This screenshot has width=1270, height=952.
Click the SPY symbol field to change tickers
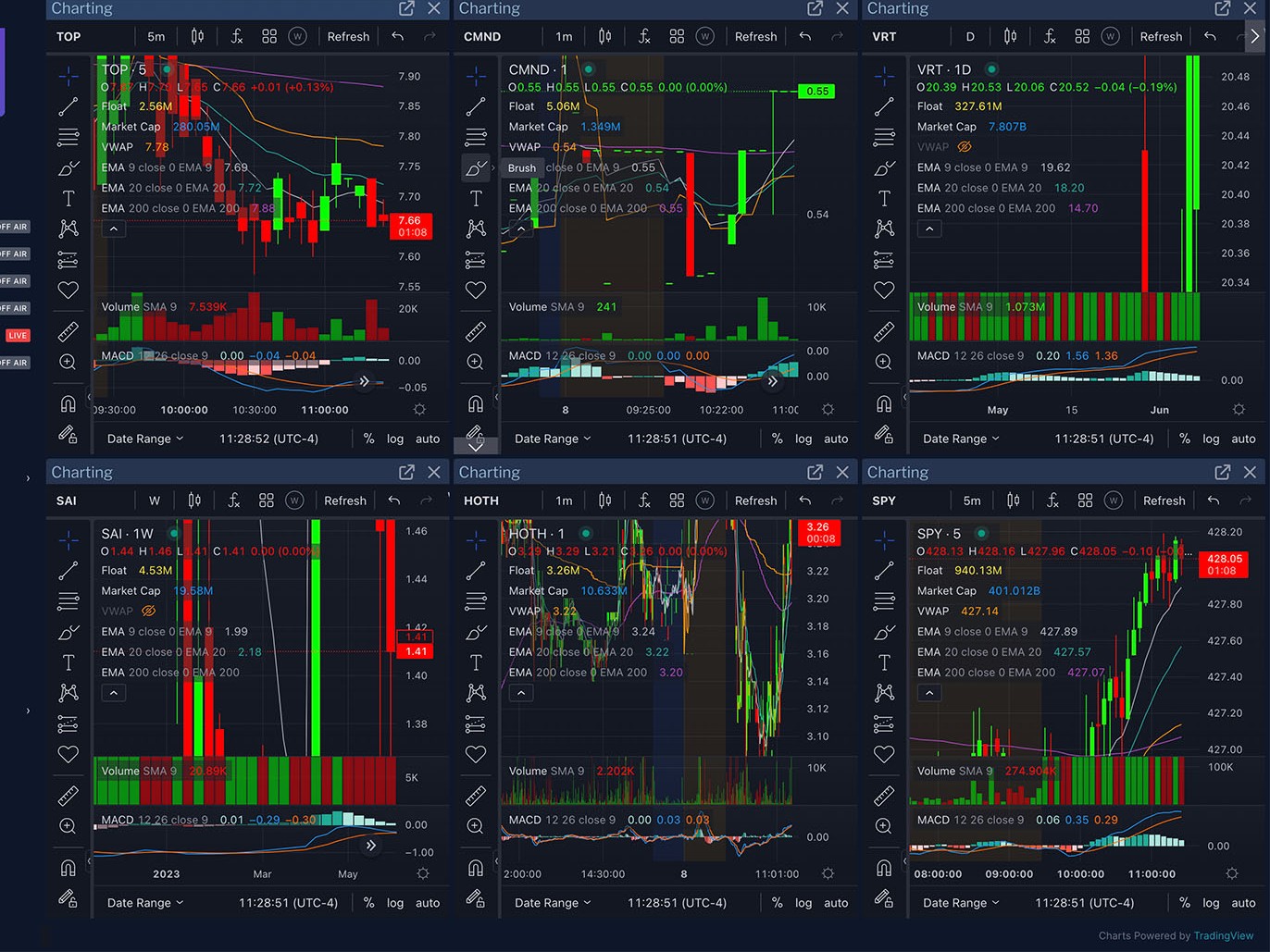point(883,501)
